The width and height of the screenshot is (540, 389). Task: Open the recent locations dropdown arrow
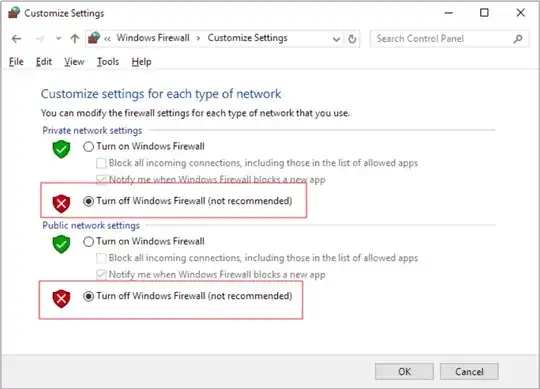coord(59,38)
